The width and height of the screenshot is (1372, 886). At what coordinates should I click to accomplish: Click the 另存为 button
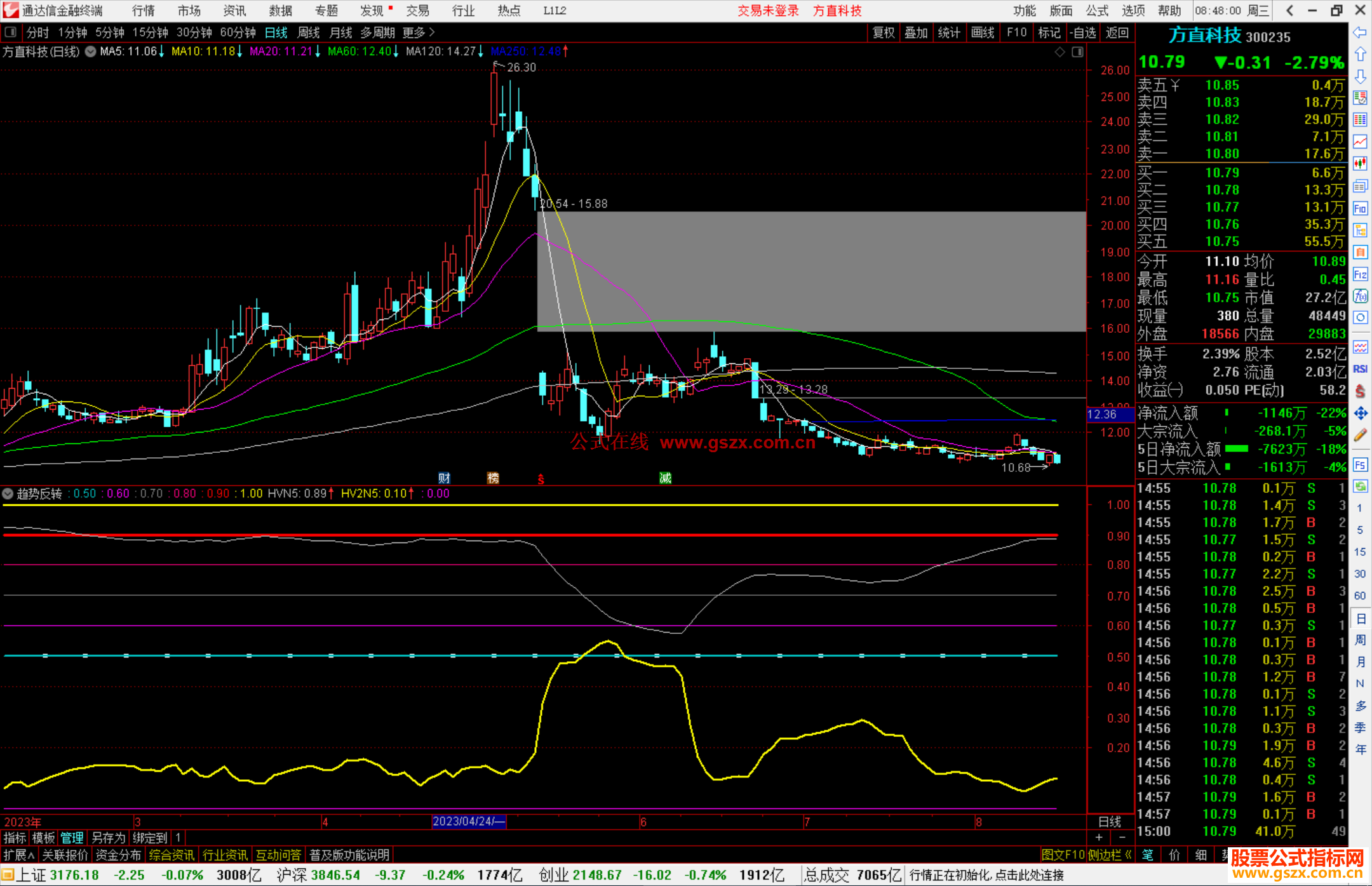coord(108,838)
